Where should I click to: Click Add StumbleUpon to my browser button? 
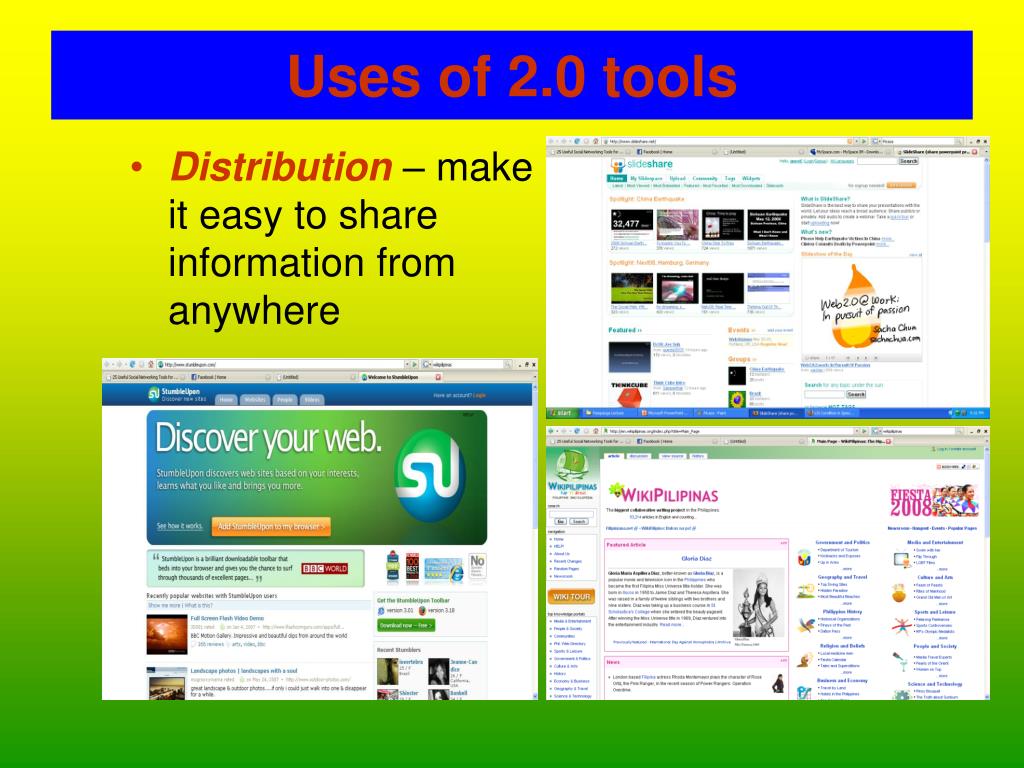pyautogui.click(x=271, y=526)
